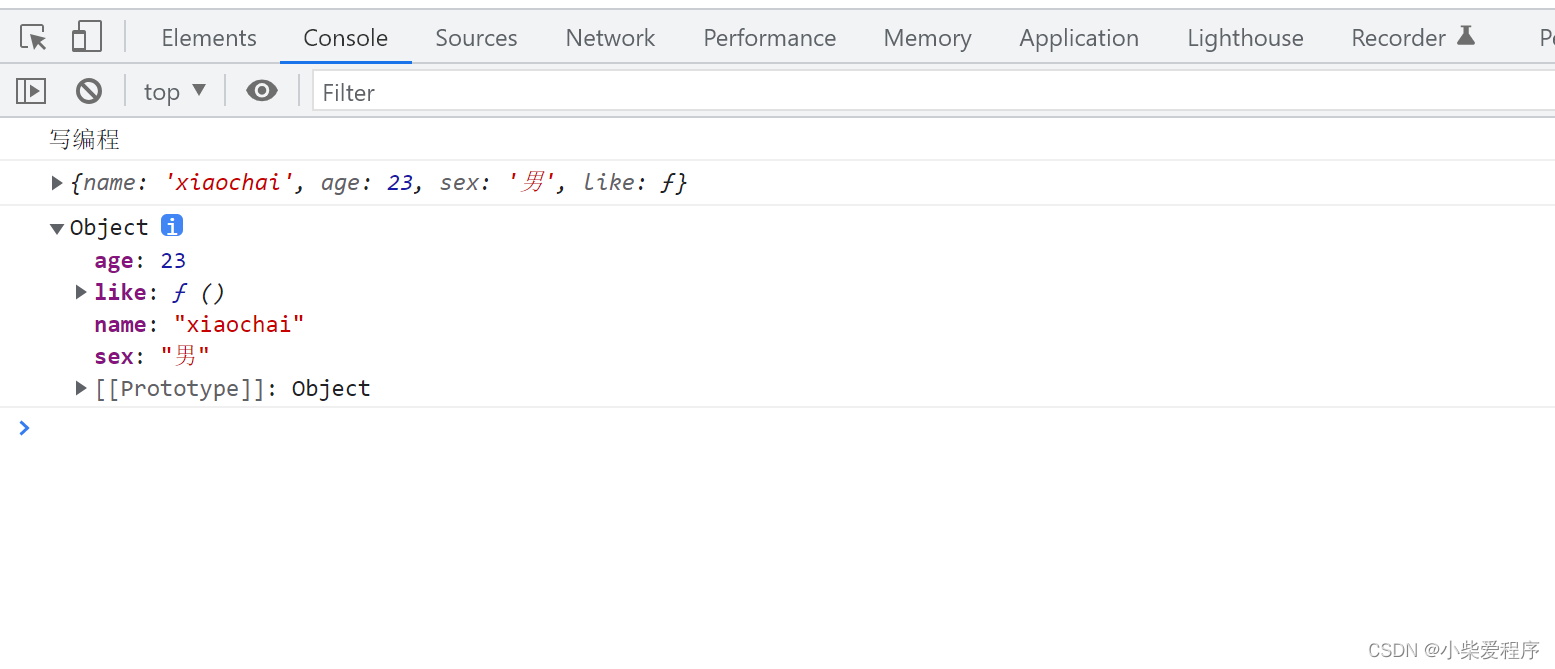Switch to the Memory tab

(x=927, y=38)
